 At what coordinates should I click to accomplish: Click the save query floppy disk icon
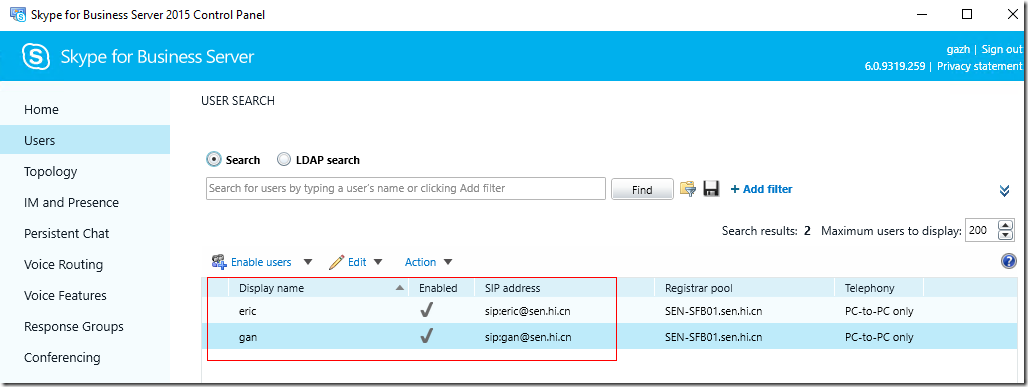[x=710, y=189]
